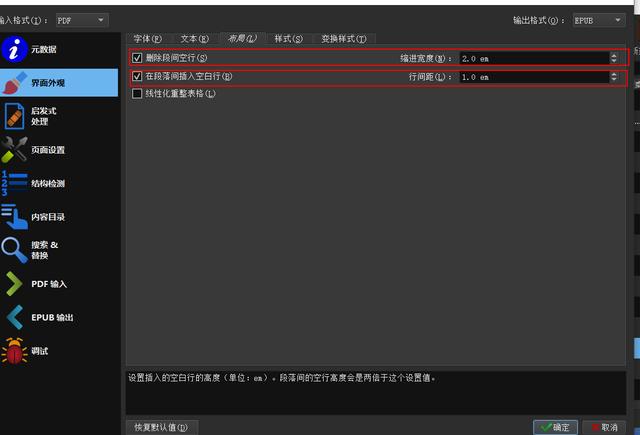Switch to the 布局 tab
The width and height of the screenshot is (640, 435).
tap(242, 38)
